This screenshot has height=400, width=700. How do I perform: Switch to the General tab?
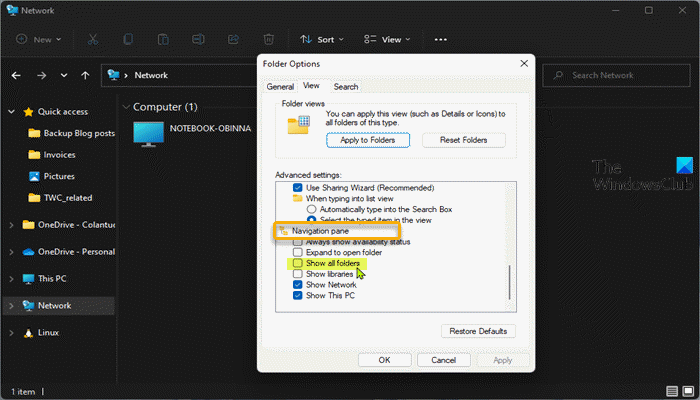280,87
